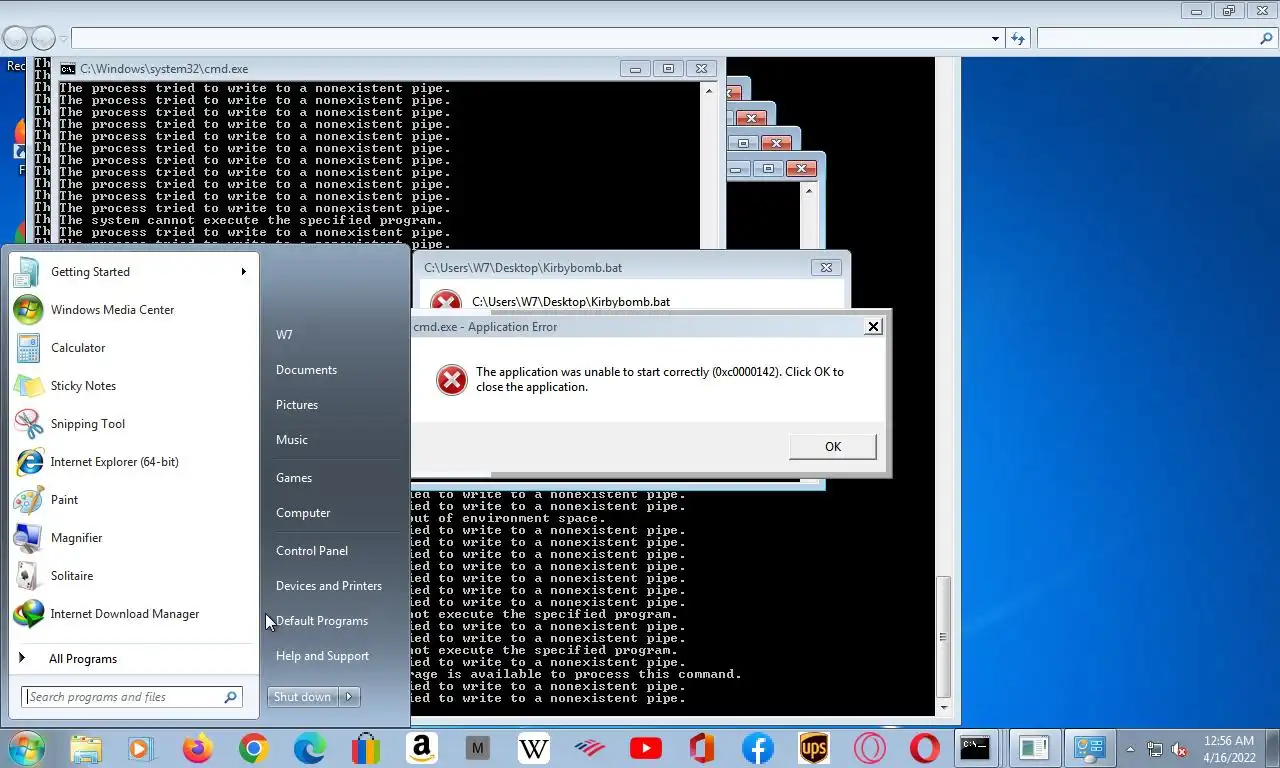Click the top address bar field

(537, 39)
